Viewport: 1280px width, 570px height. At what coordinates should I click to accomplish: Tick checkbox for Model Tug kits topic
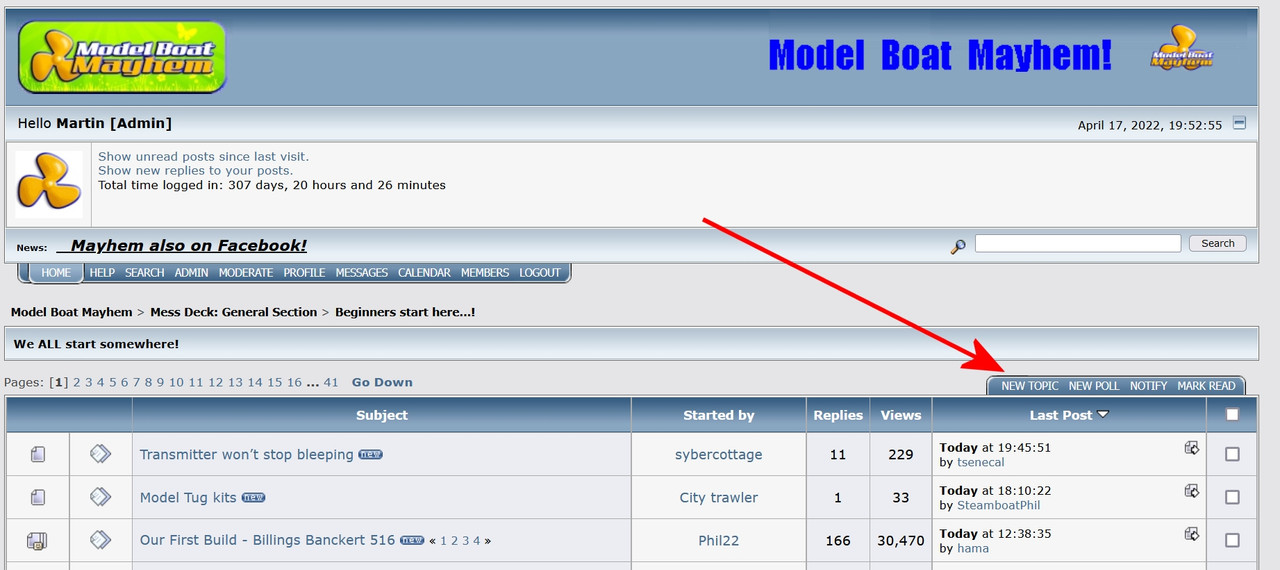pyautogui.click(x=1232, y=497)
